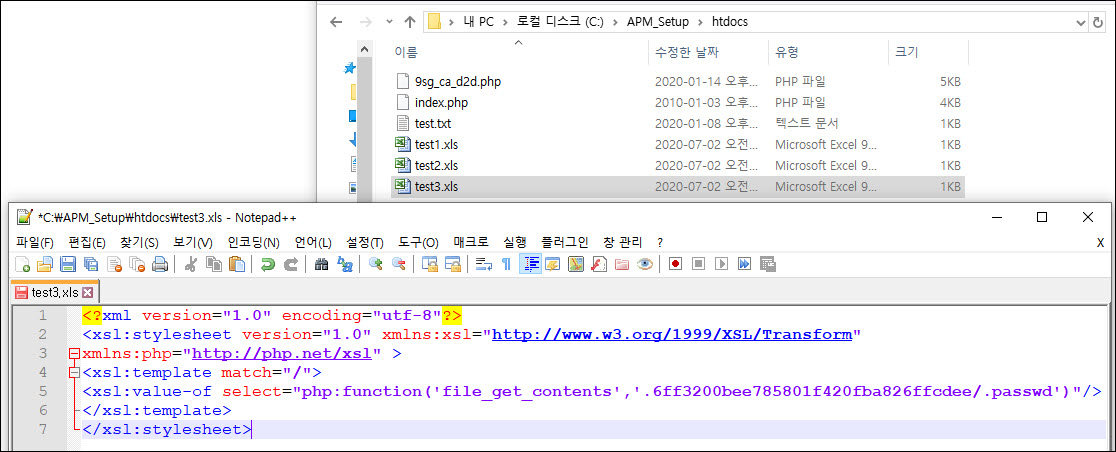
Task: Go up one folder in Explorer
Action: click(x=409, y=22)
